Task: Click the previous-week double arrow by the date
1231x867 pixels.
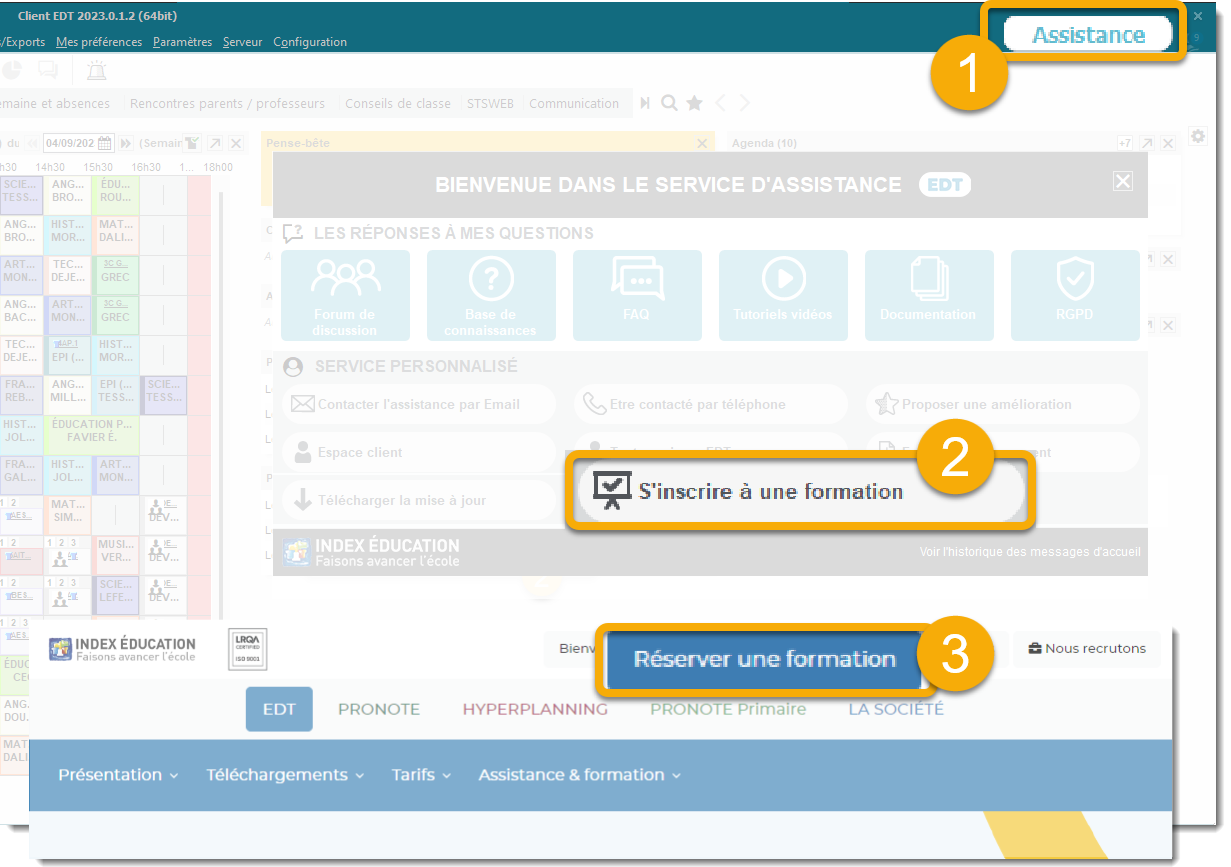Action: point(32,143)
